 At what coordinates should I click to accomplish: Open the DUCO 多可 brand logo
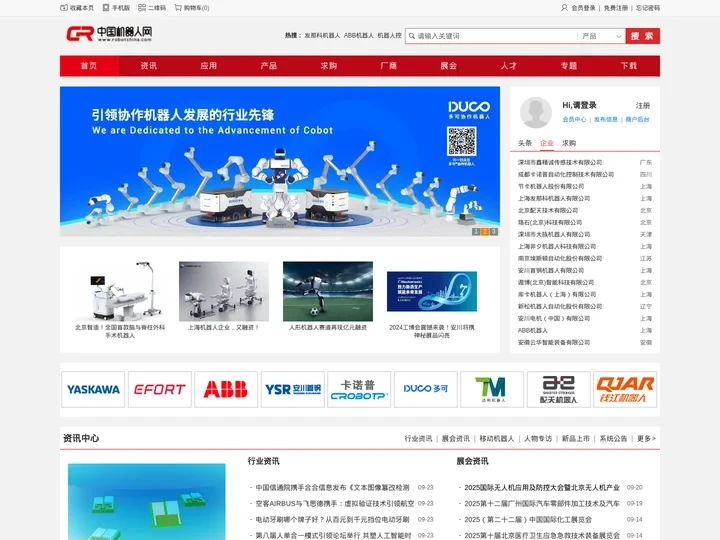click(x=426, y=389)
